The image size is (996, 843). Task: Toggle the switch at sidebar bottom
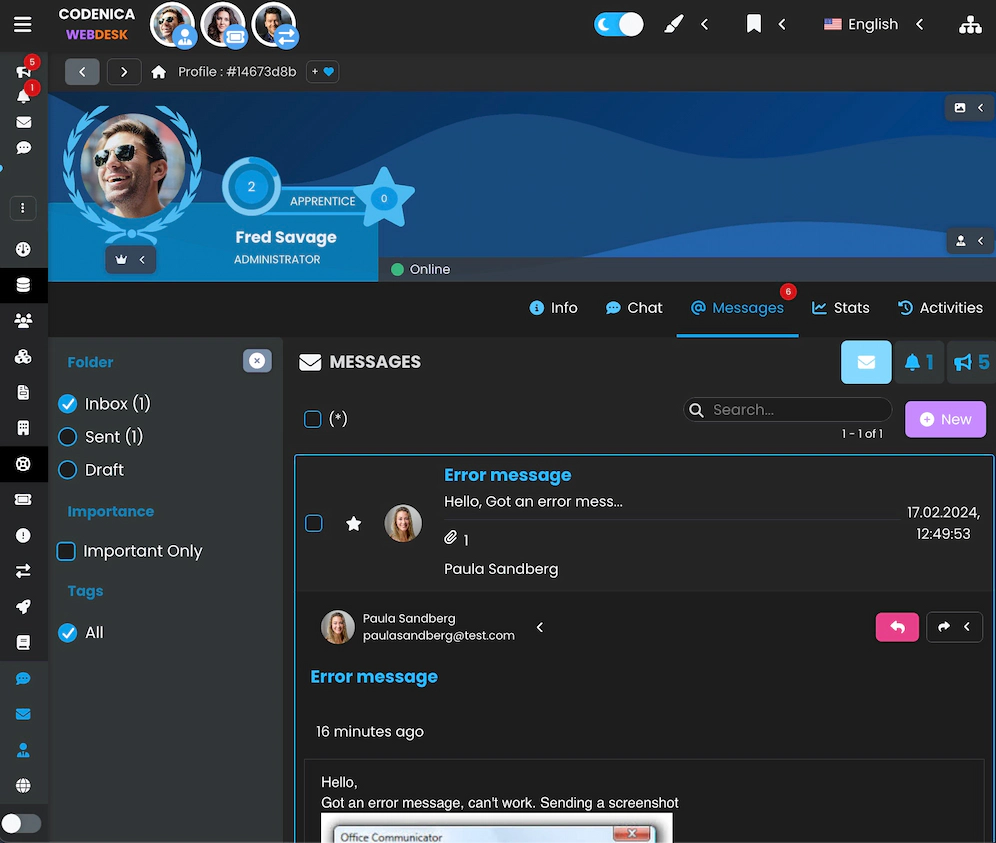tap(22, 823)
